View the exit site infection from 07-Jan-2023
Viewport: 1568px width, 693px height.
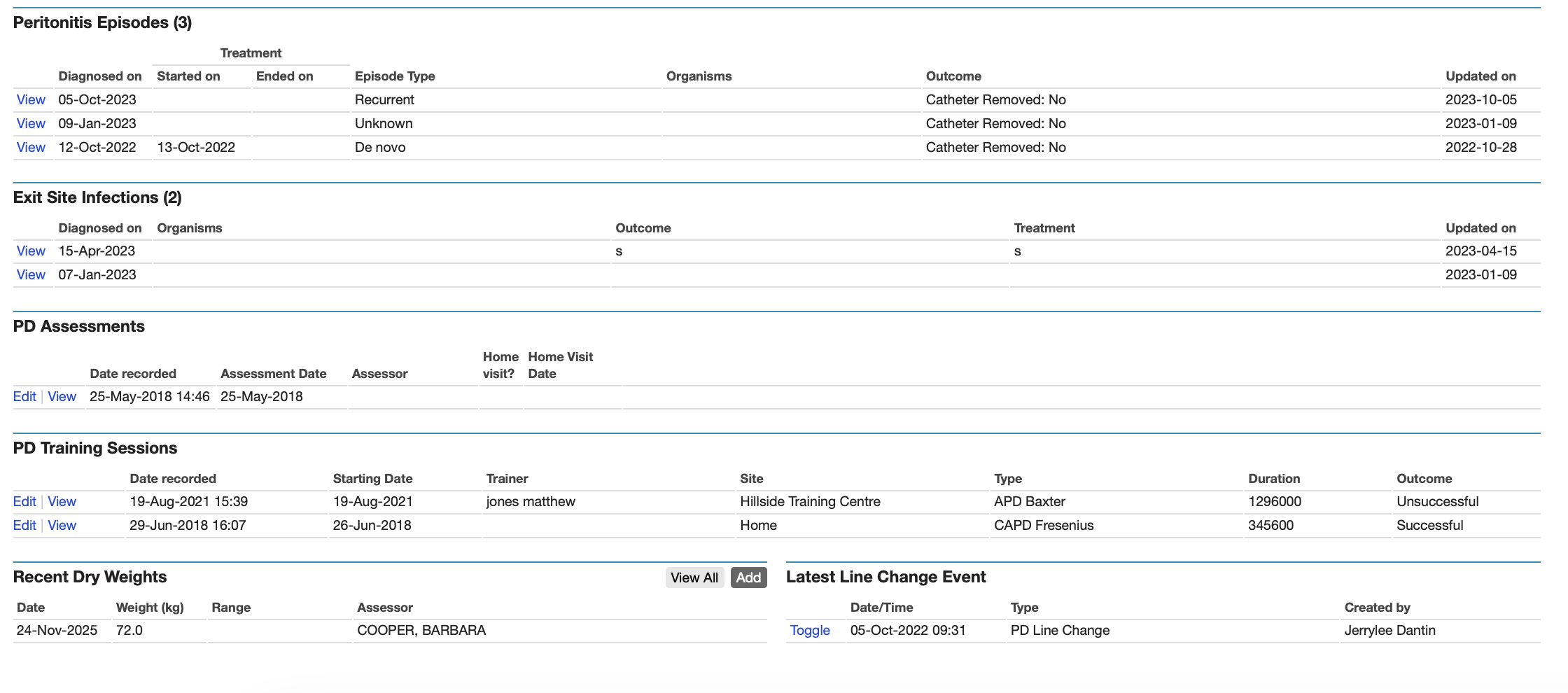pyautogui.click(x=30, y=274)
